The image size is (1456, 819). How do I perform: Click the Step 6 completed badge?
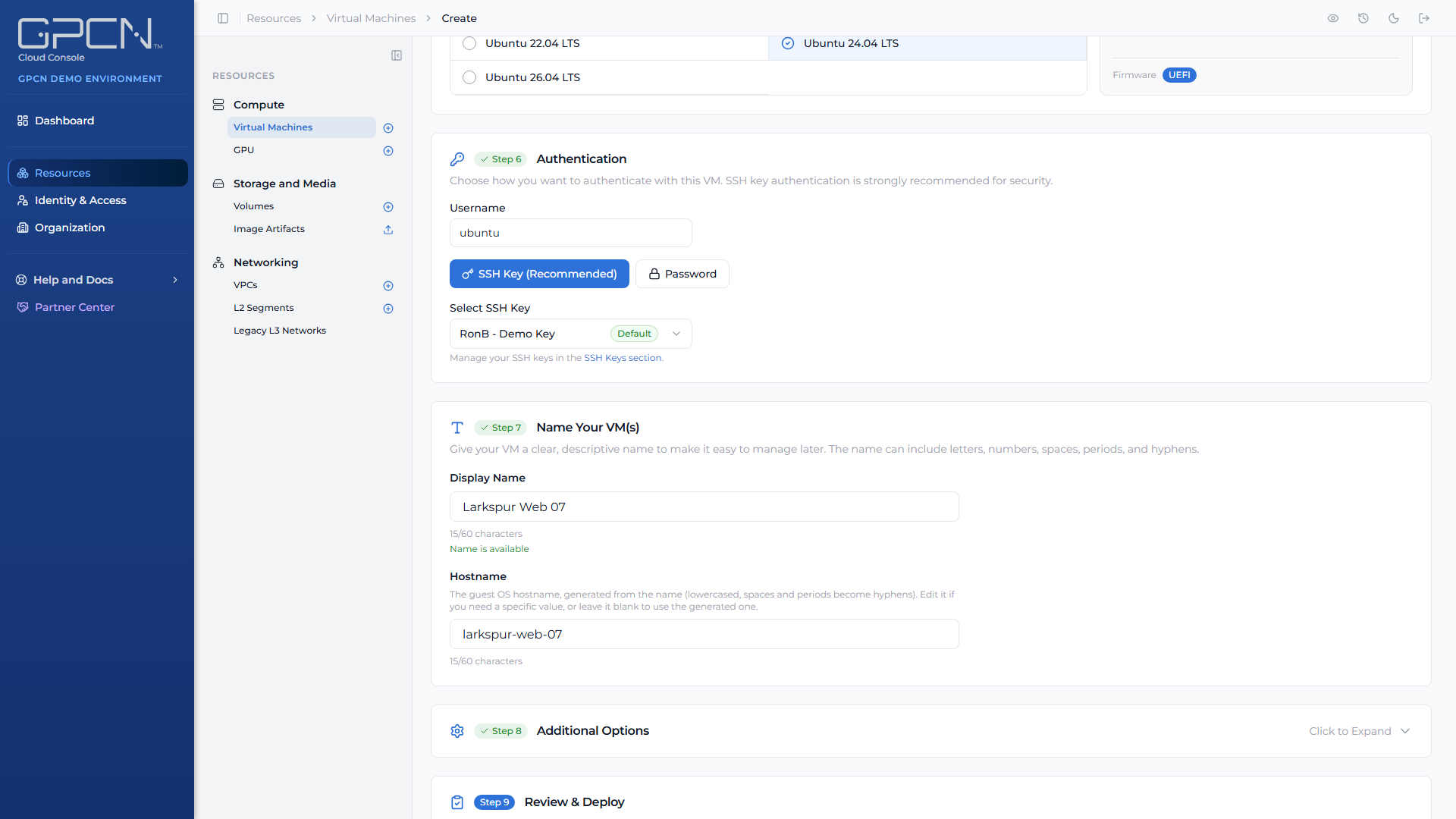point(500,159)
